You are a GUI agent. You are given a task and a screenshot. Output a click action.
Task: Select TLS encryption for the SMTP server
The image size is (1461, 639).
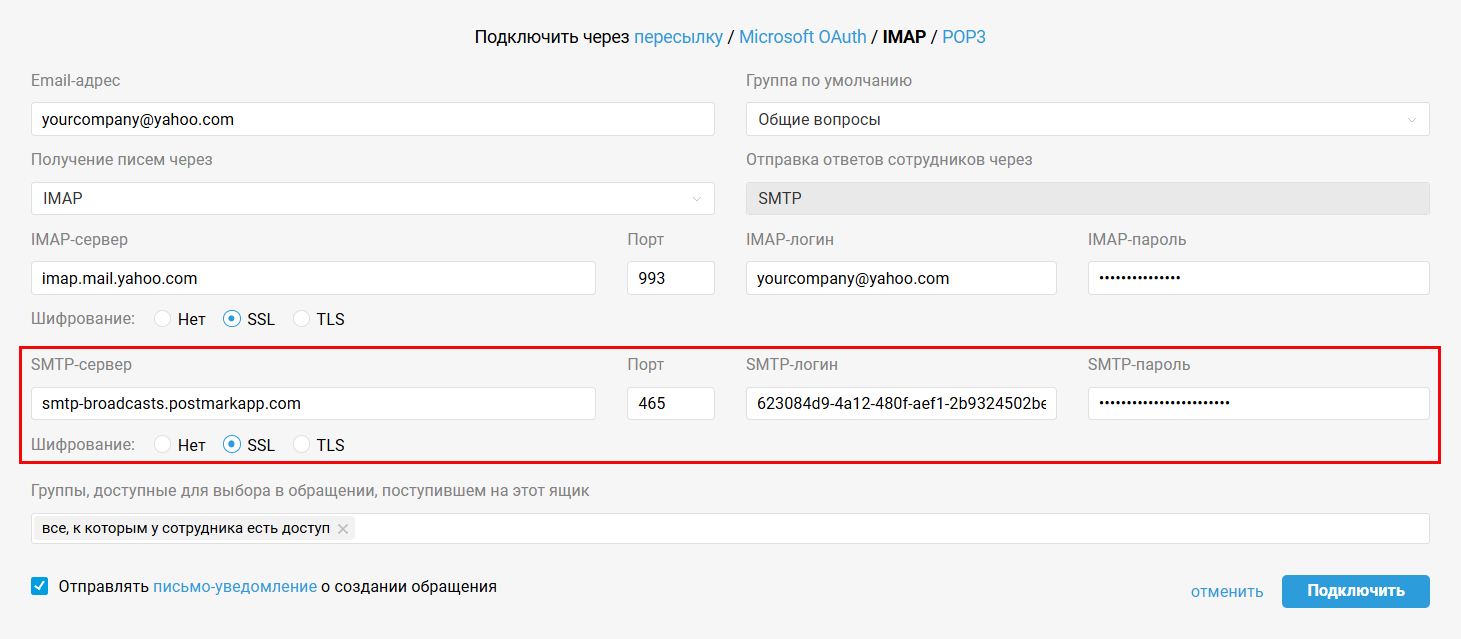302,446
